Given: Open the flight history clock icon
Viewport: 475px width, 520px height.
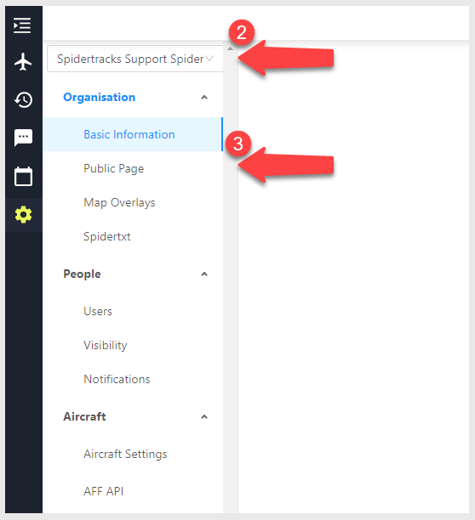Looking at the screenshot, I should tap(23, 100).
